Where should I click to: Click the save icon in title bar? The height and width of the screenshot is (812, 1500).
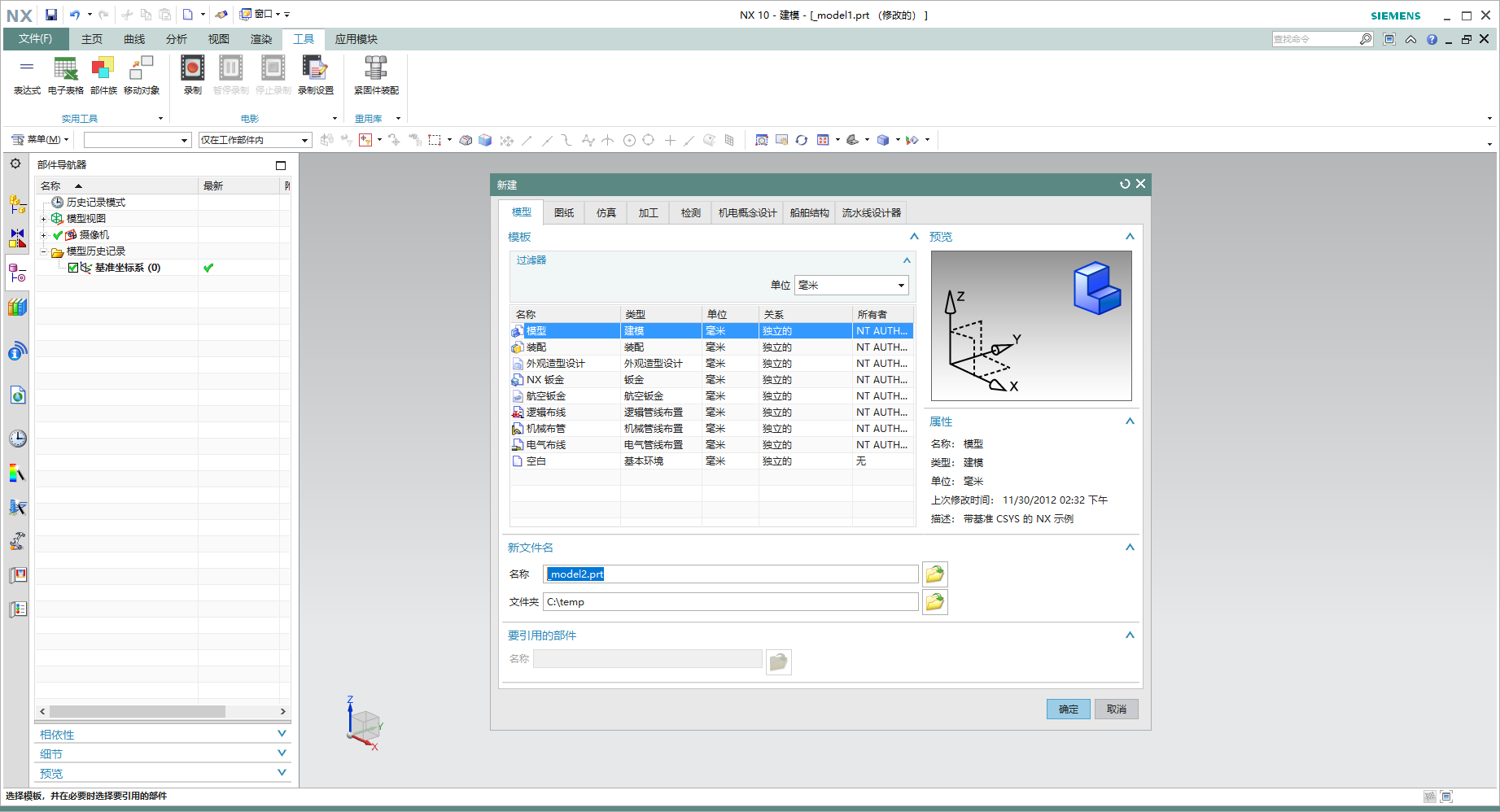coord(51,15)
